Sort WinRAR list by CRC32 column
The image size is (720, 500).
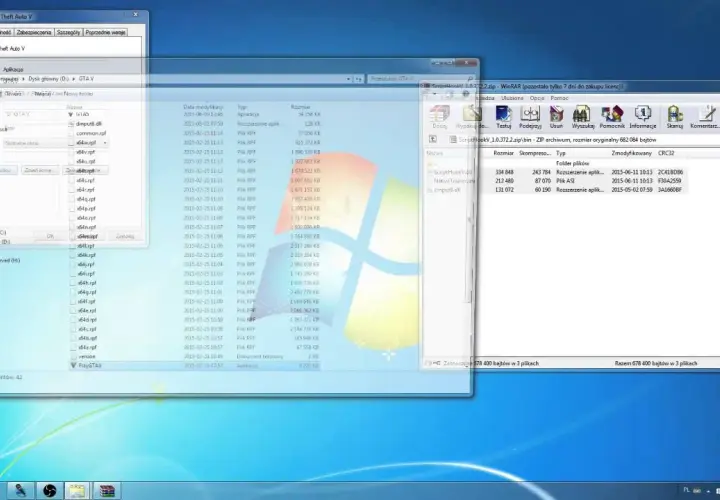click(x=666, y=153)
